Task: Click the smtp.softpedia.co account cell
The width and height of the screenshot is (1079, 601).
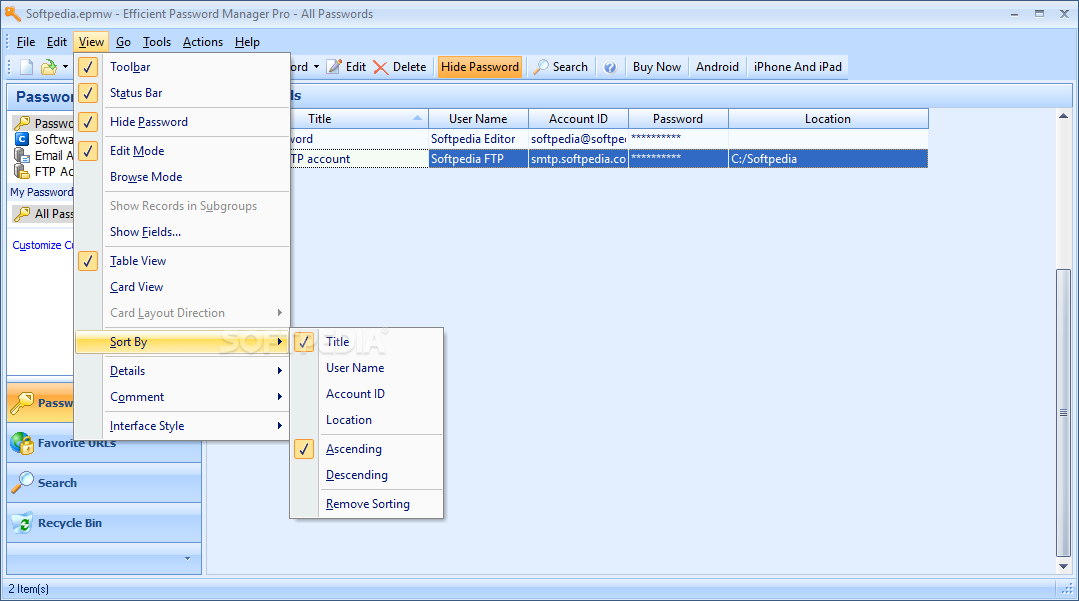Action: point(578,159)
